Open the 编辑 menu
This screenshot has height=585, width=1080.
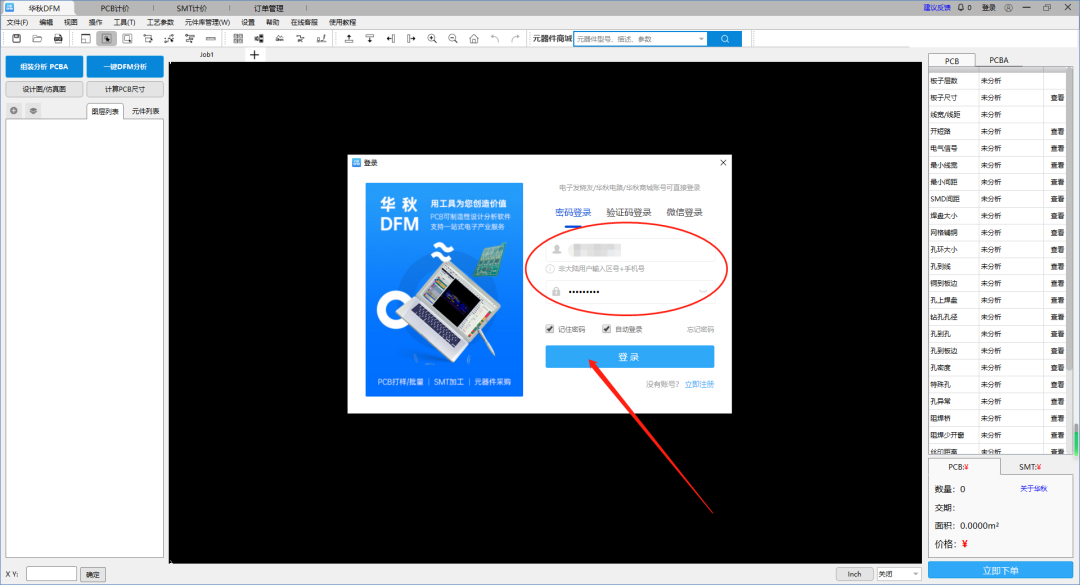[x=46, y=22]
